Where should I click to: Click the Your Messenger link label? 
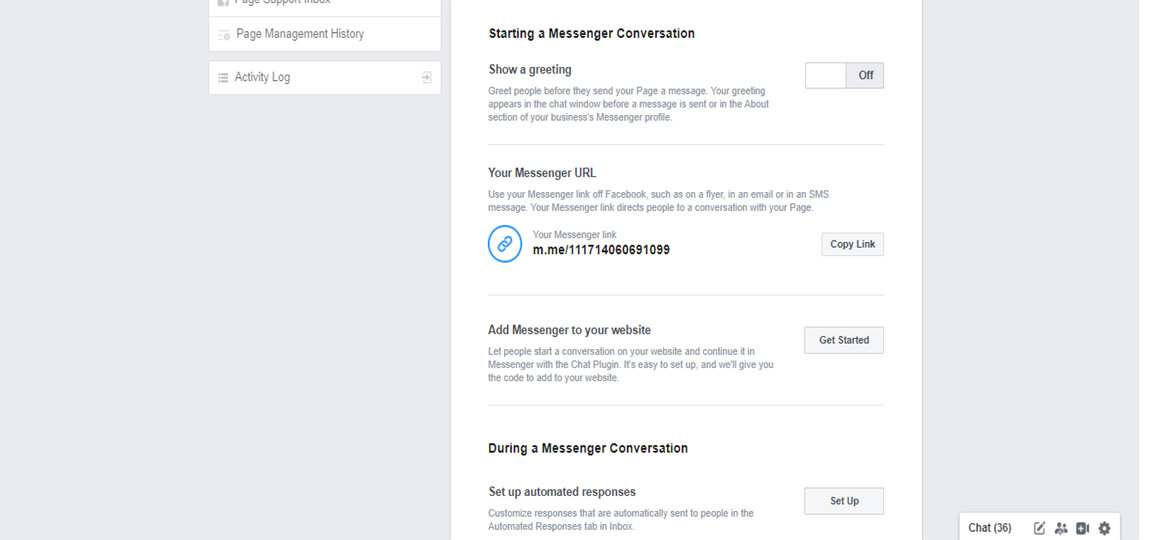pyautogui.click(x=575, y=235)
